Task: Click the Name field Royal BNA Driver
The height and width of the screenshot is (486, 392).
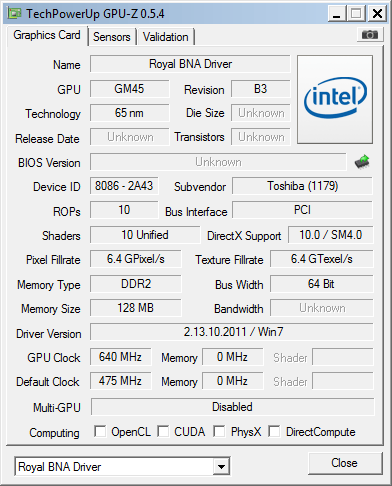Action: [190, 64]
